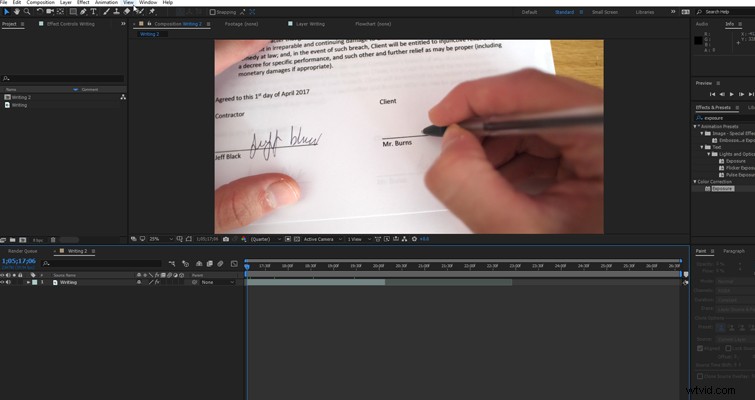The width and height of the screenshot is (755, 400).
Task: Toggle always preview this view button
Action: pyautogui.click(x=134, y=239)
